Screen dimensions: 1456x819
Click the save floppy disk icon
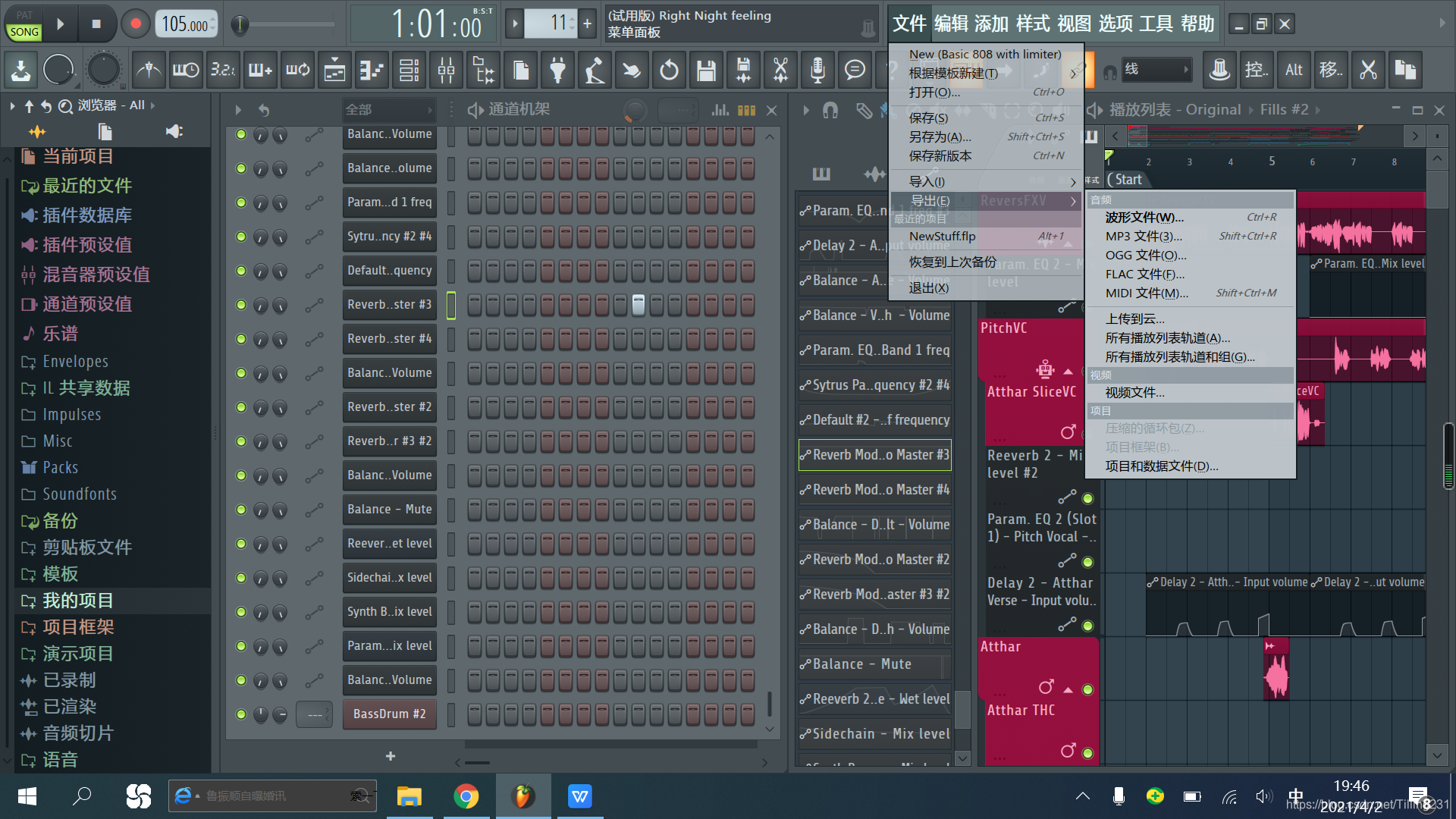[x=706, y=71]
